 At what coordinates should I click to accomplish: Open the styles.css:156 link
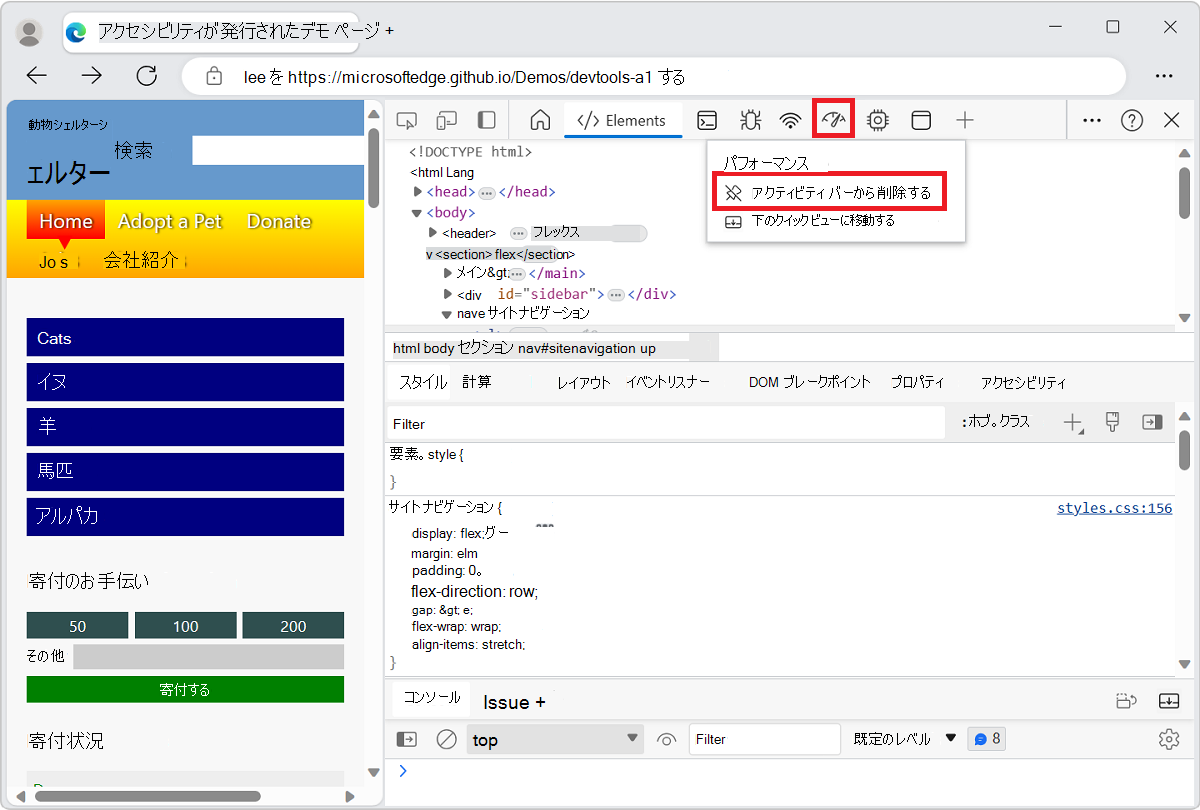click(x=1114, y=507)
